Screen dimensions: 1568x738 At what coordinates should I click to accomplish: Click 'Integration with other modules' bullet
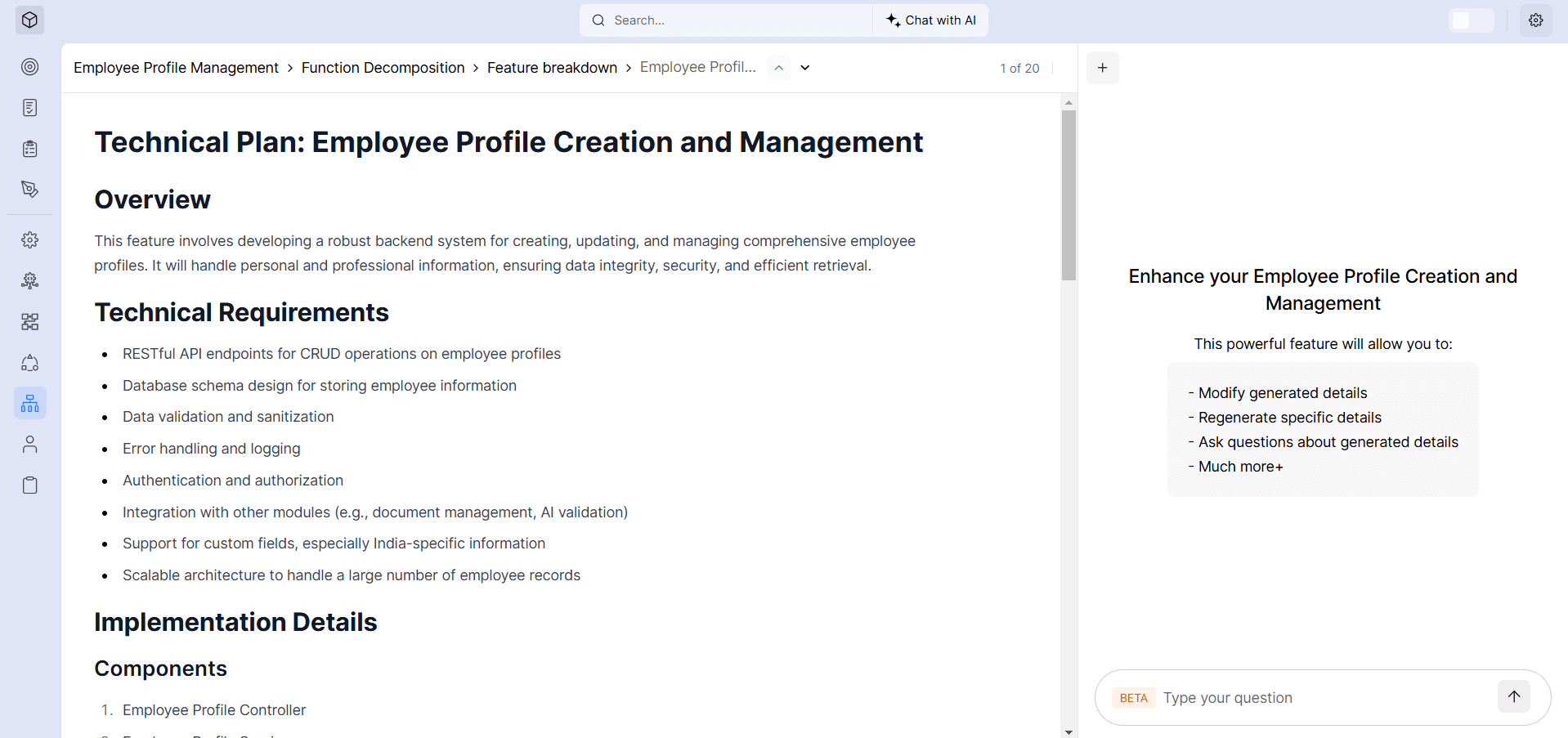pos(375,512)
